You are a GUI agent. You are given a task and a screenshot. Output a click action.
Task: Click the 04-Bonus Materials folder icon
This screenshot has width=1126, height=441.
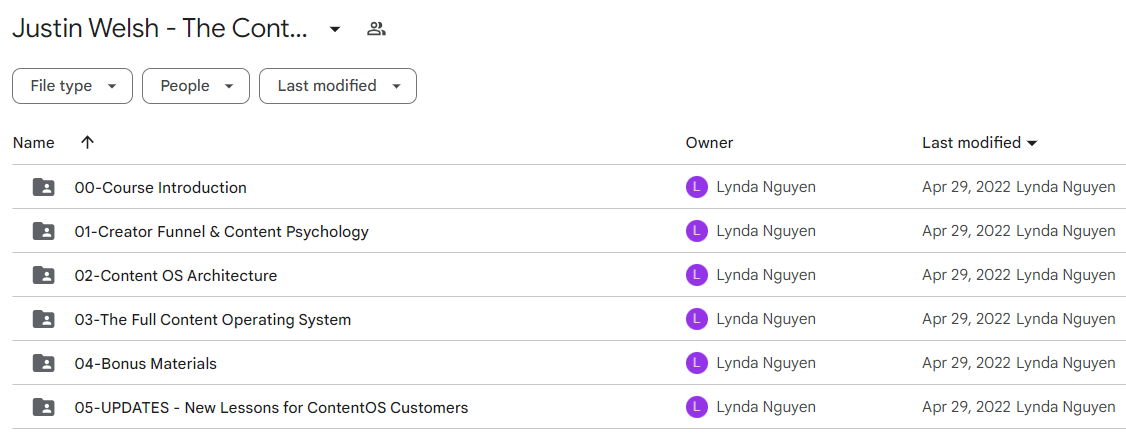click(44, 363)
